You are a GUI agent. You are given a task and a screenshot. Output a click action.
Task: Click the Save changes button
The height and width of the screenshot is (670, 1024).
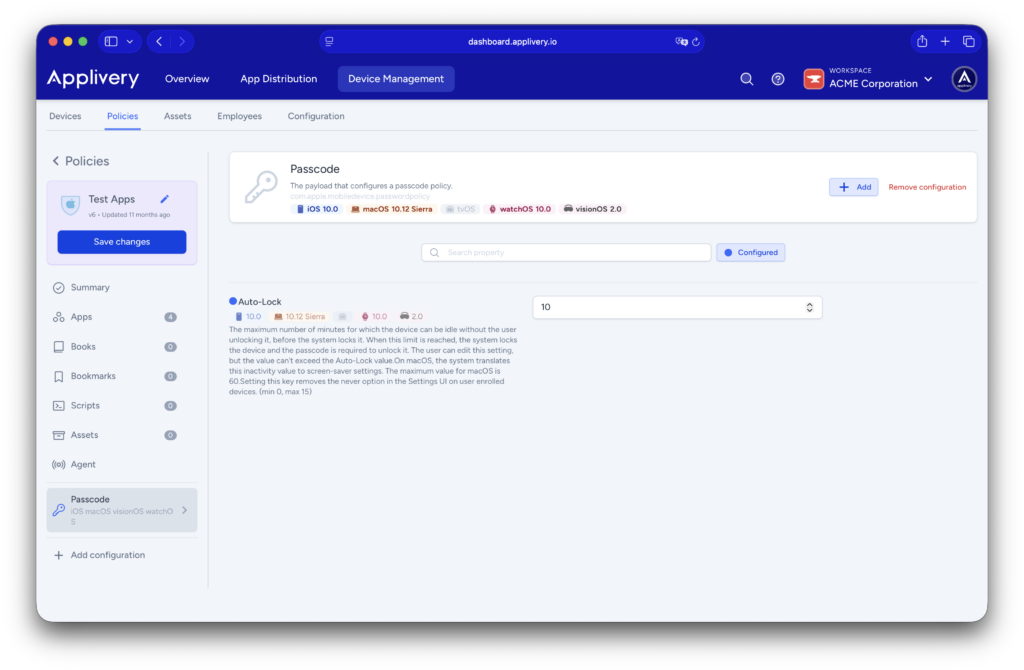coord(122,242)
